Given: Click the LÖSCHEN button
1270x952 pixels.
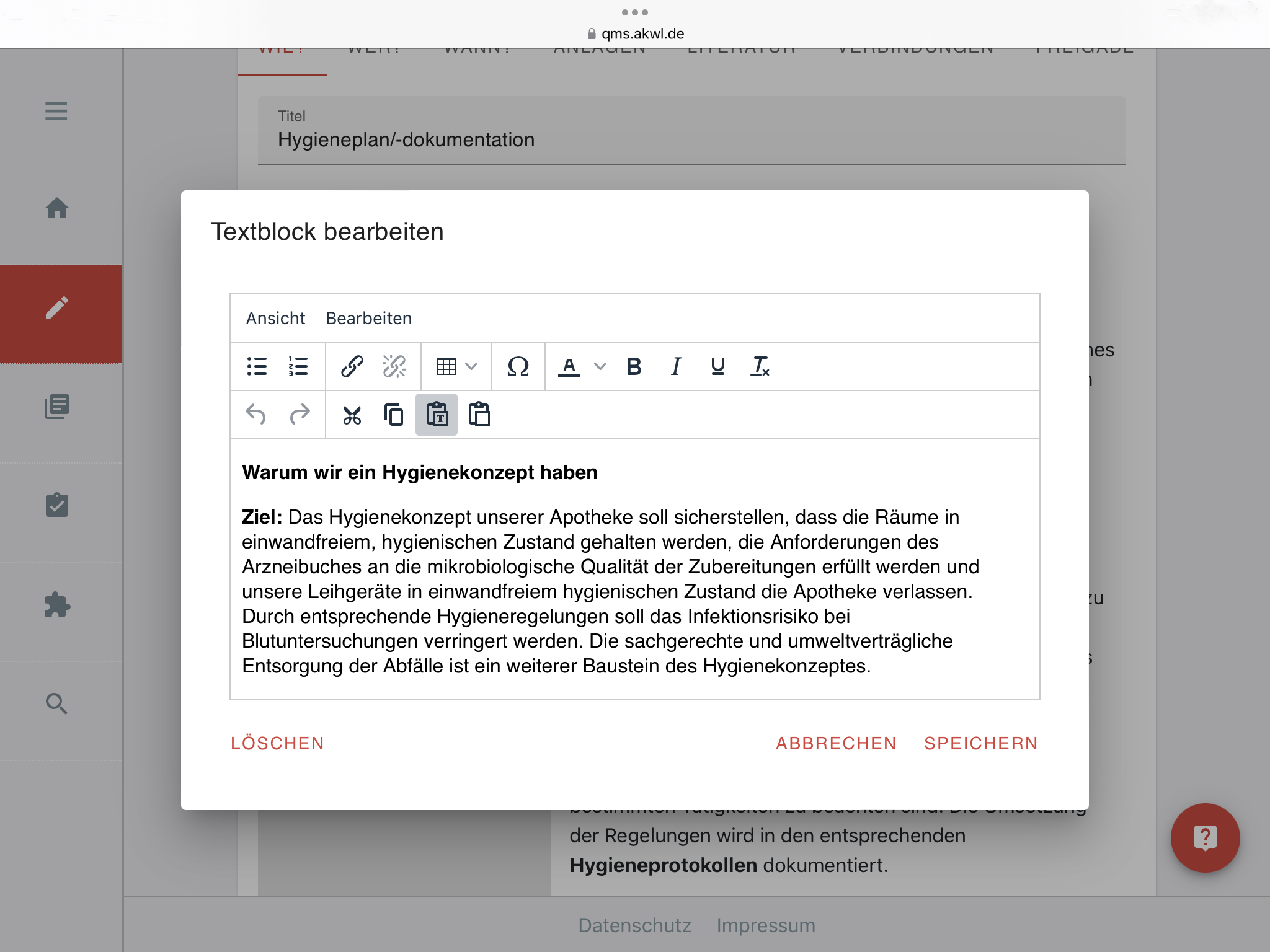Looking at the screenshot, I should 277,743.
